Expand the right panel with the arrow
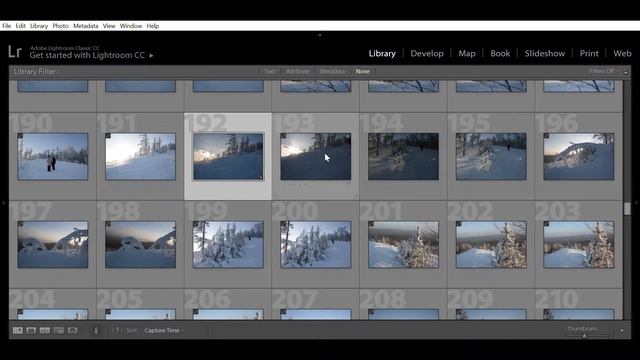640x360 pixels. (636, 202)
